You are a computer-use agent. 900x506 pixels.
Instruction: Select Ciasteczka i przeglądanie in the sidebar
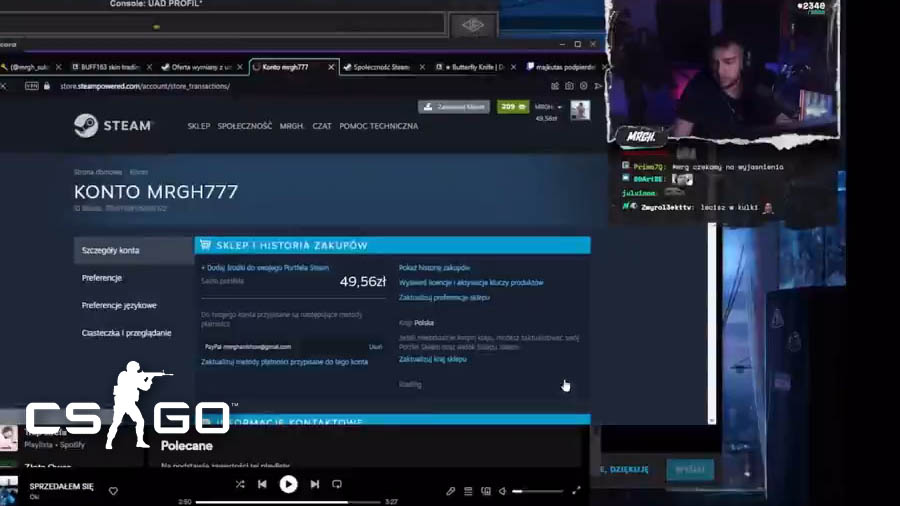click(126, 333)
